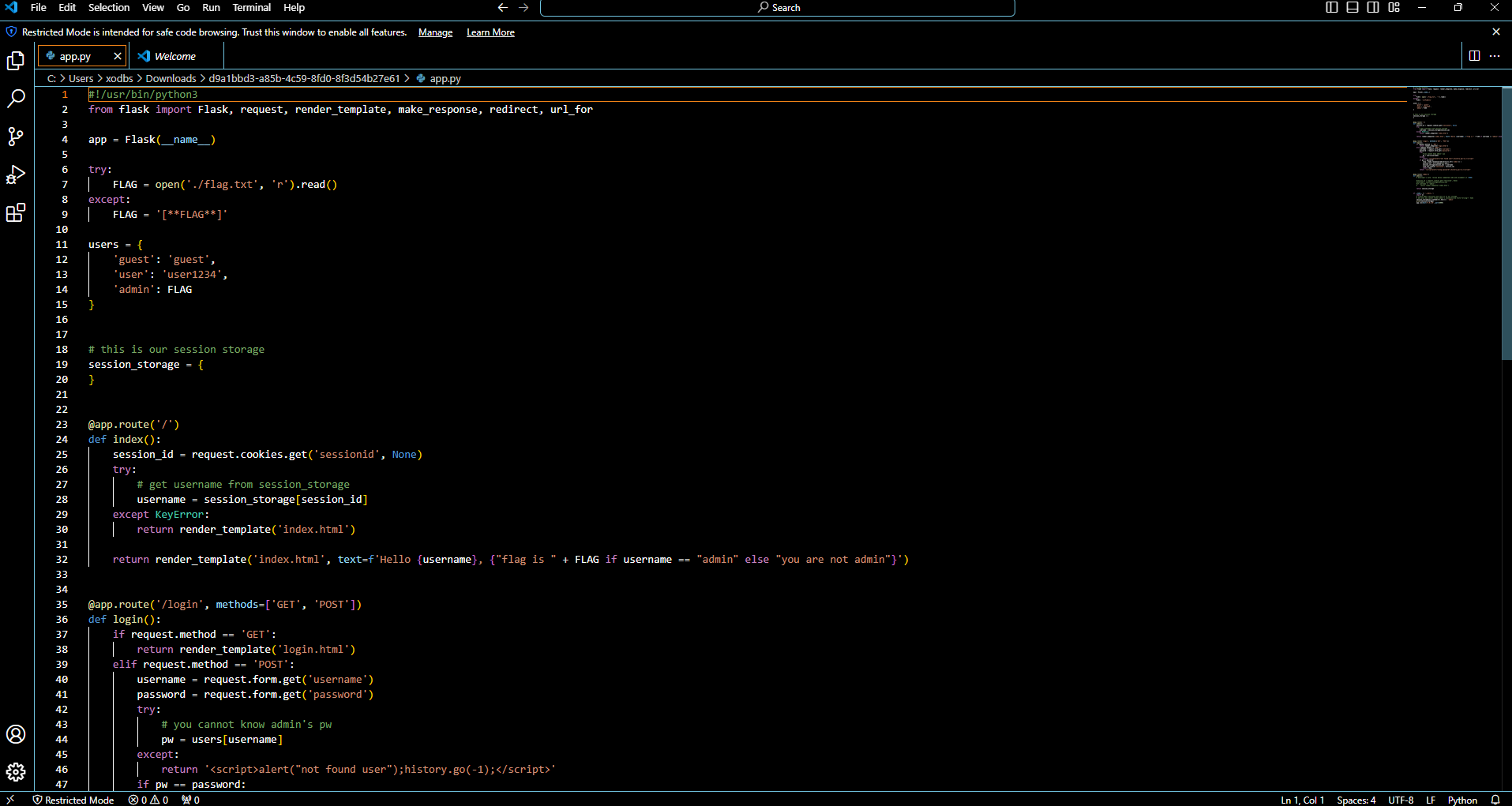Open the Help menu
Image resolution: width=1512 pixels, height=806 pixels.
pyautogui.click(x=294, y=7)
